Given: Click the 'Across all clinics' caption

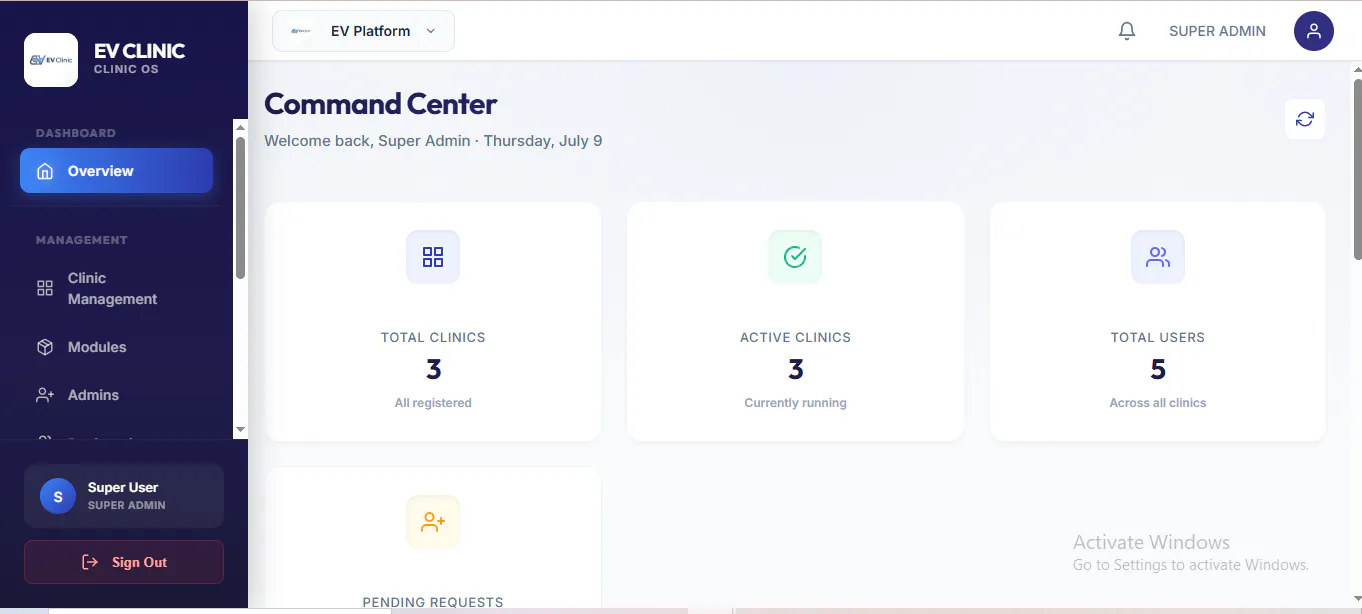Looking at the screenshot, I should [1158, 403].
